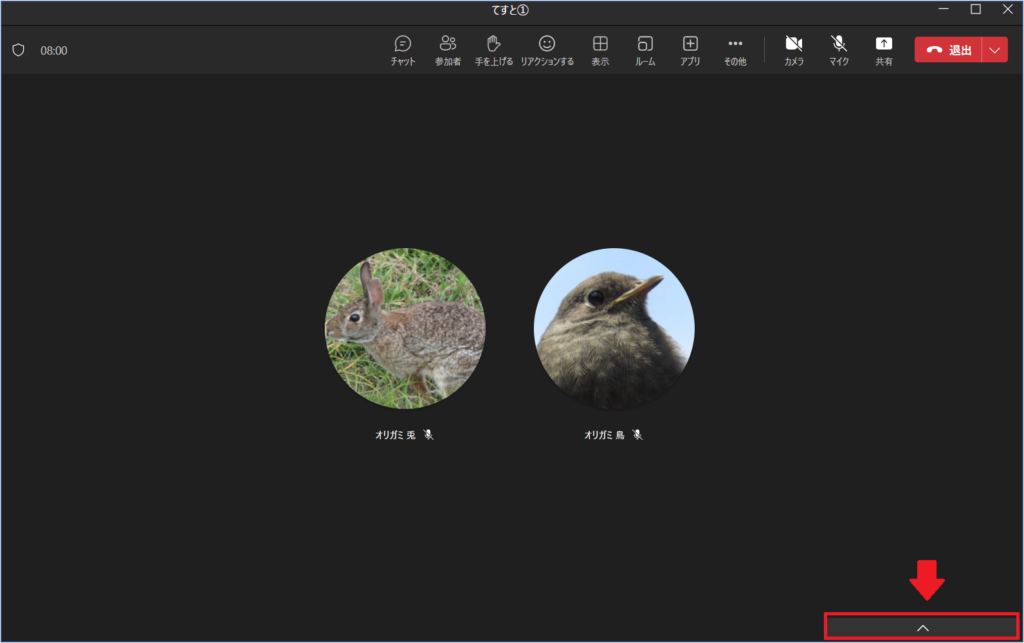This screenshot has height=643, width=1024.
Task: Select the rabbit participant avatar
Action: coord(405,328)
